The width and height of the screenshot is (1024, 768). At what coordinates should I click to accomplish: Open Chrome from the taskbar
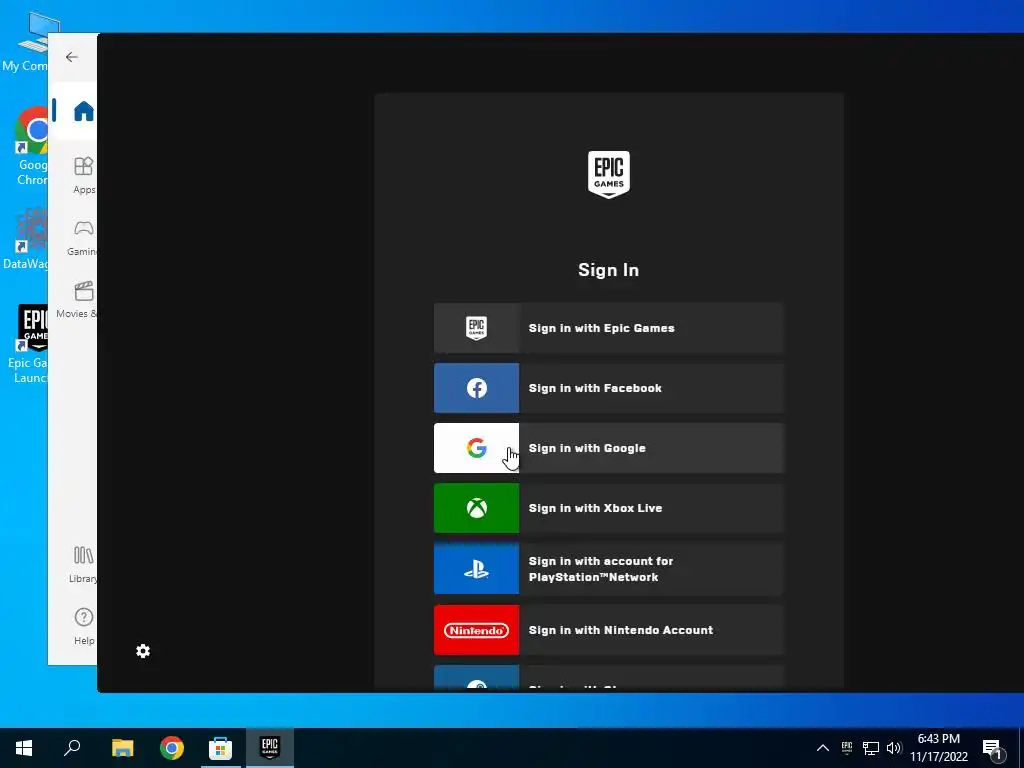[172, 748]
